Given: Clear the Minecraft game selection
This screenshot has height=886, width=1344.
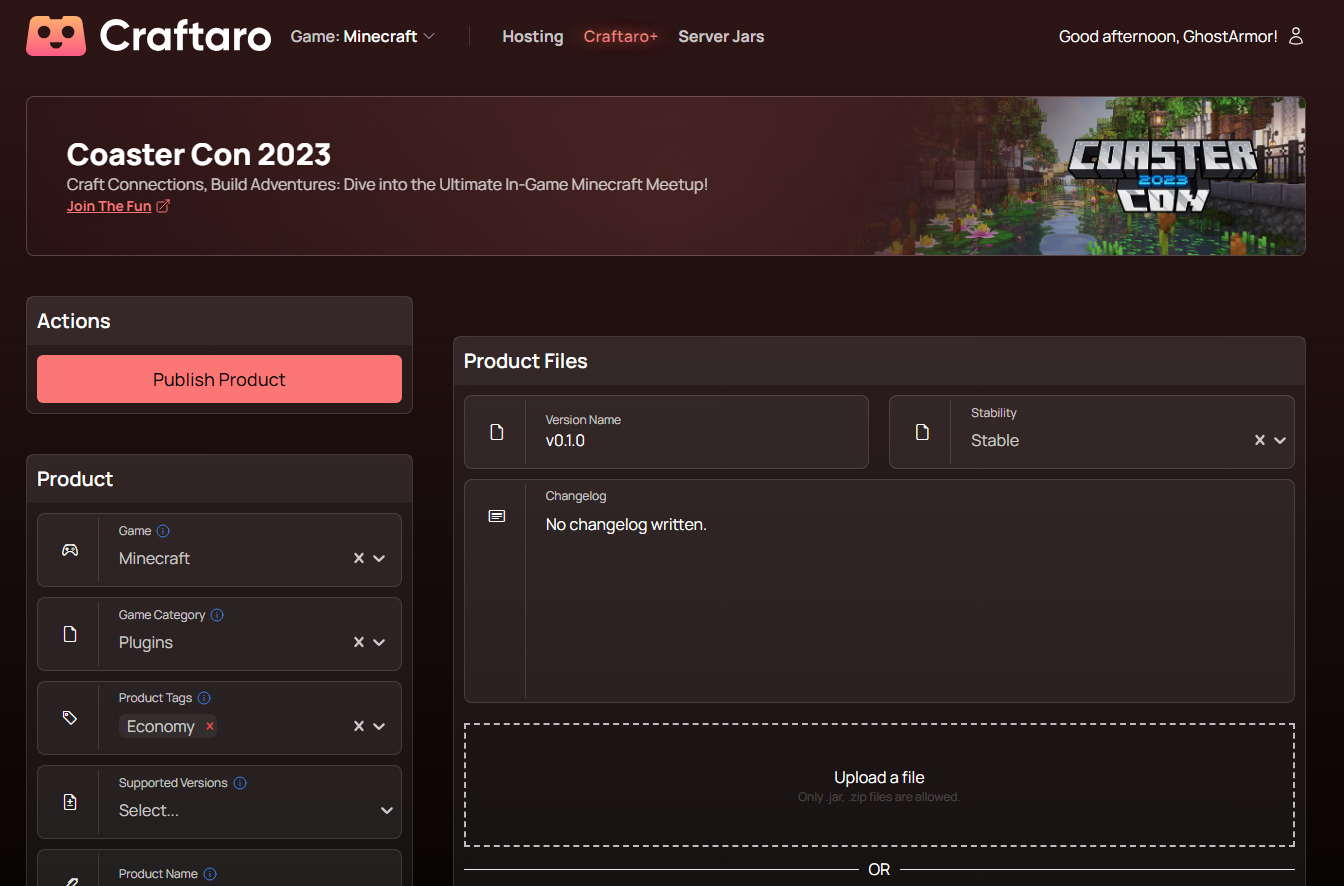Looking at the screenshot, I should point(358,558).
